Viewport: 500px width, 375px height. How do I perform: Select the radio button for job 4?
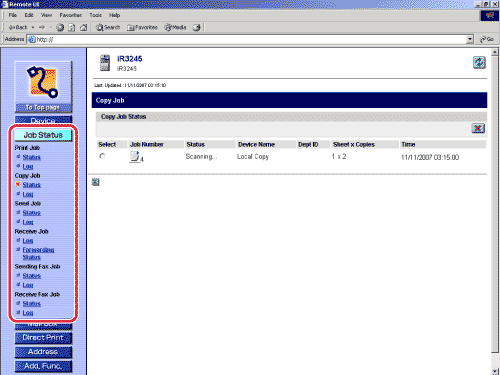(x=102, y=156)
